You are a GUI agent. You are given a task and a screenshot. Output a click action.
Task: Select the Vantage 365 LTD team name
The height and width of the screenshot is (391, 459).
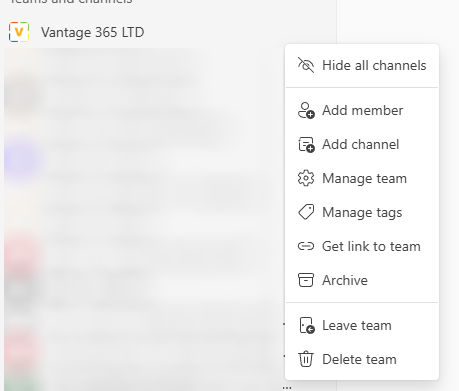coord(93,32)
